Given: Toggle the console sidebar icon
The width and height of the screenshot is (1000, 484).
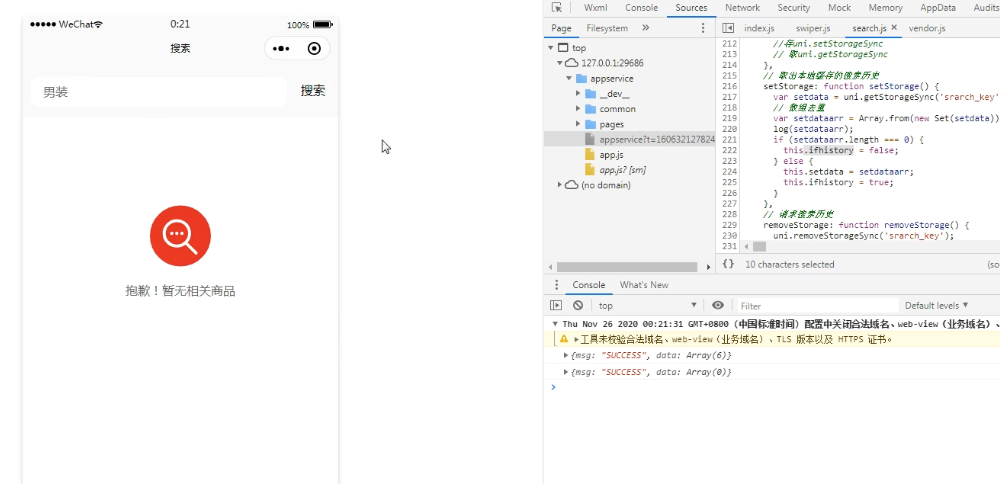Looking at the screenshot, I should [x=556, y=305].
